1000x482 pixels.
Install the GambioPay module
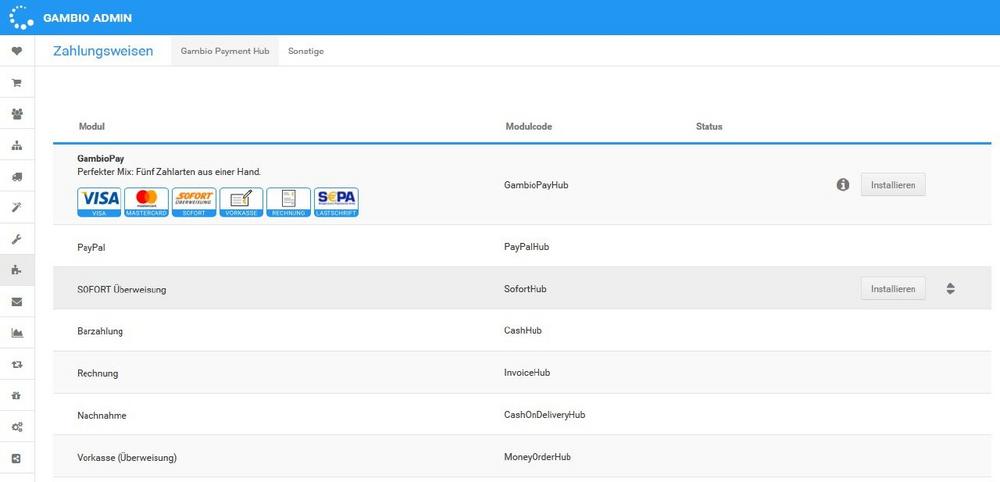coord(893,185)
